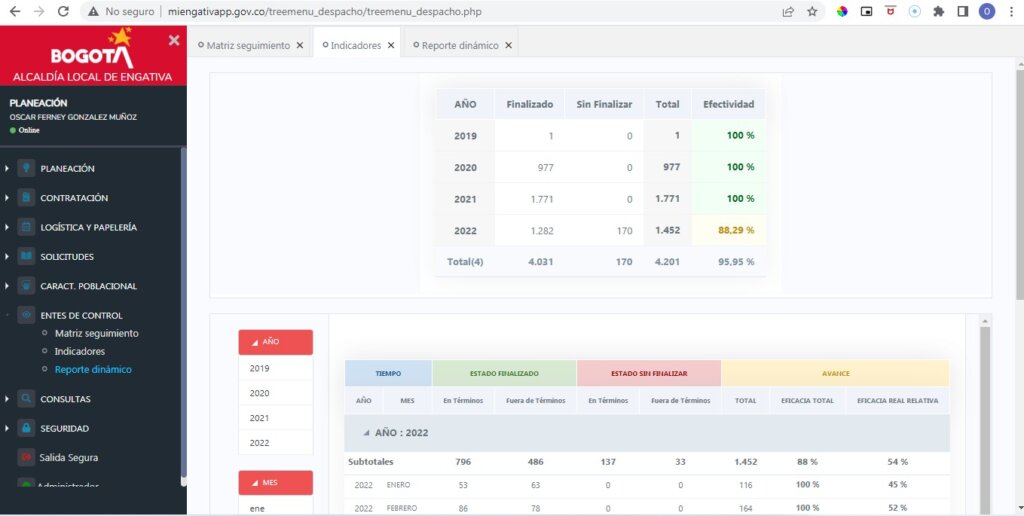
Task: Click the Entes de Control eye icon
Action: (26, 315)
